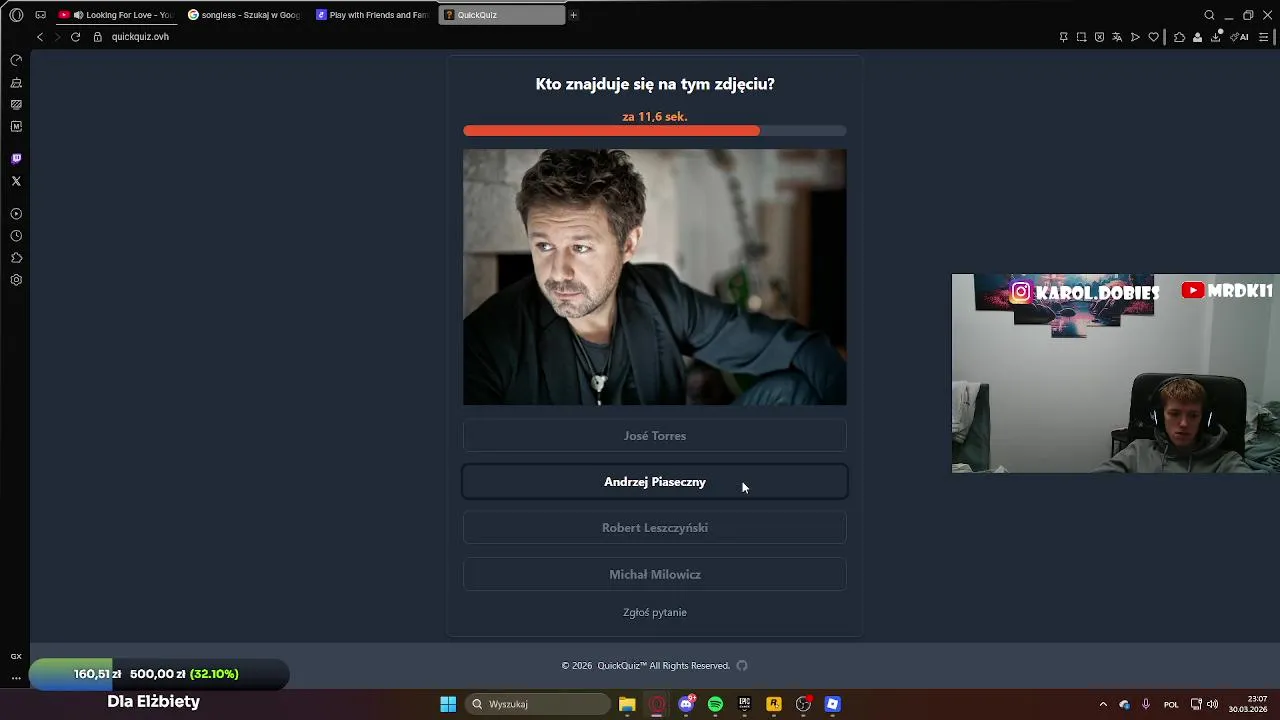Image resolution: width=1280 pixels, height=720 pixels.
Task: Open the downloads icon
Action: pyautogui.click(x=1216, y=37)
